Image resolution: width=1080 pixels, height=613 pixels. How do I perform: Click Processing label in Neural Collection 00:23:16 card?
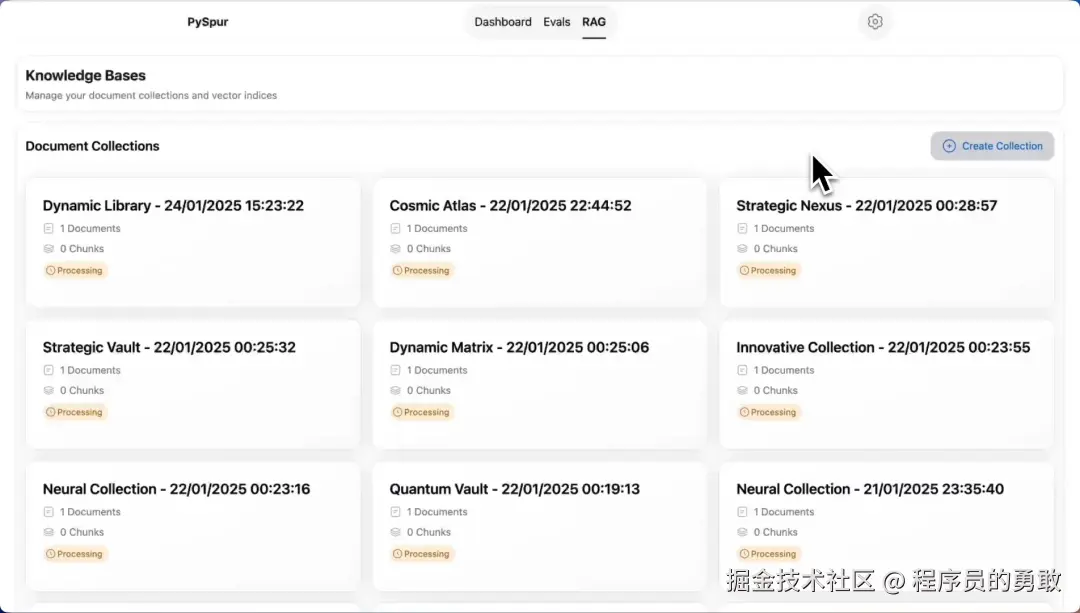coord(79,554)
